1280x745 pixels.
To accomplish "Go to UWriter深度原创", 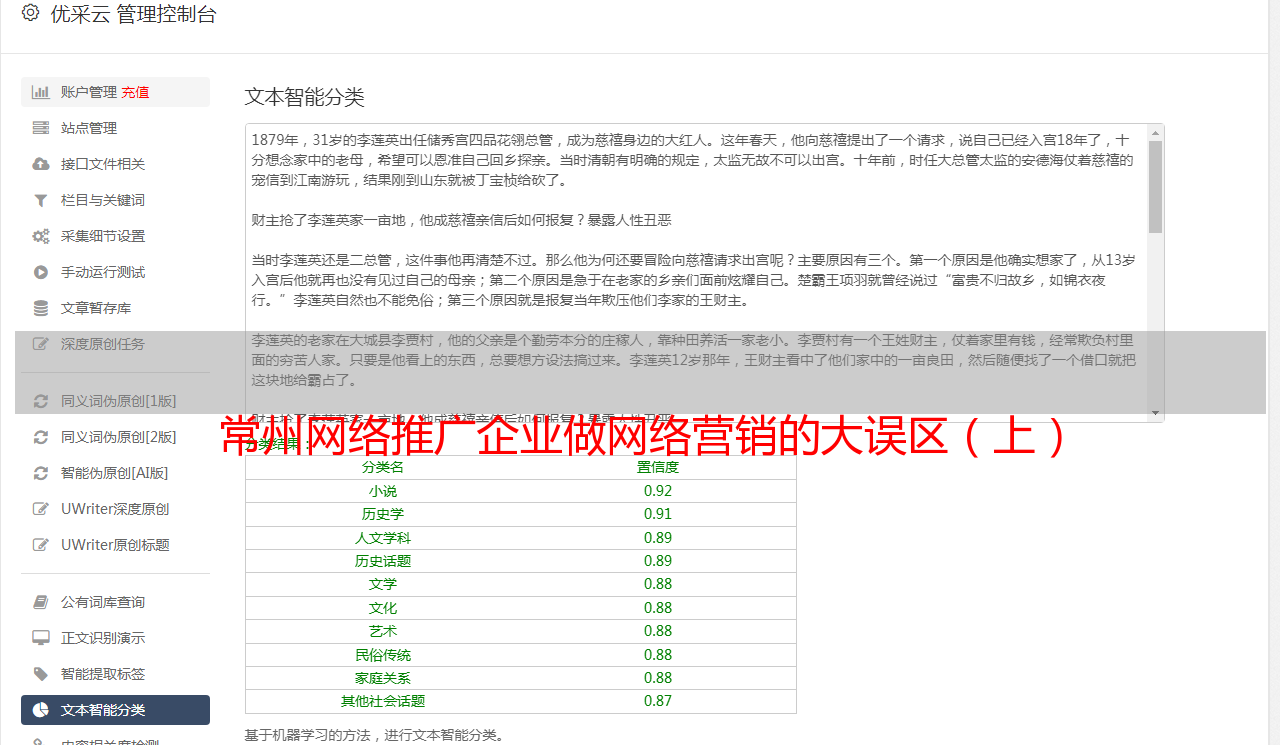I will click(115, 509).
